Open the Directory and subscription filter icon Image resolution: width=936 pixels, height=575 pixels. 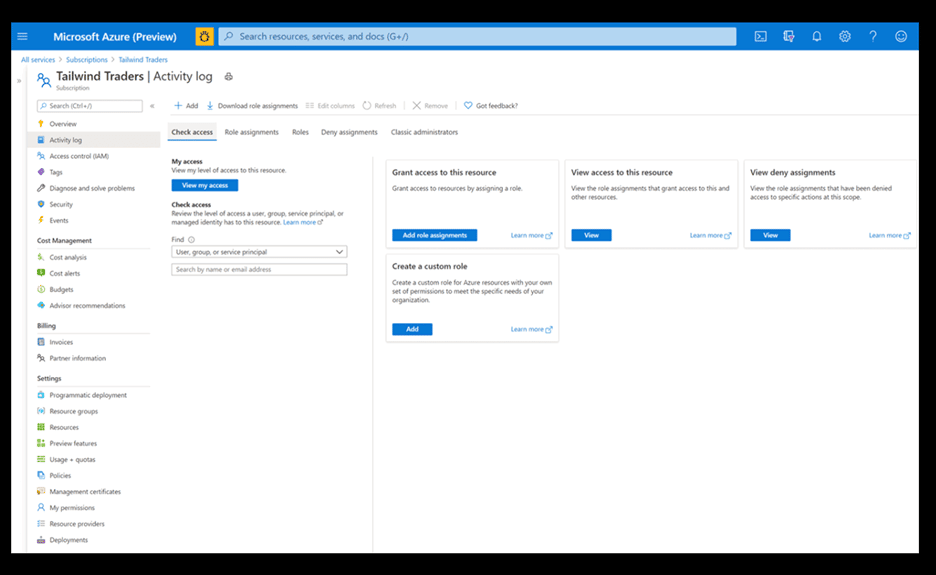click(x=789, y=36)
